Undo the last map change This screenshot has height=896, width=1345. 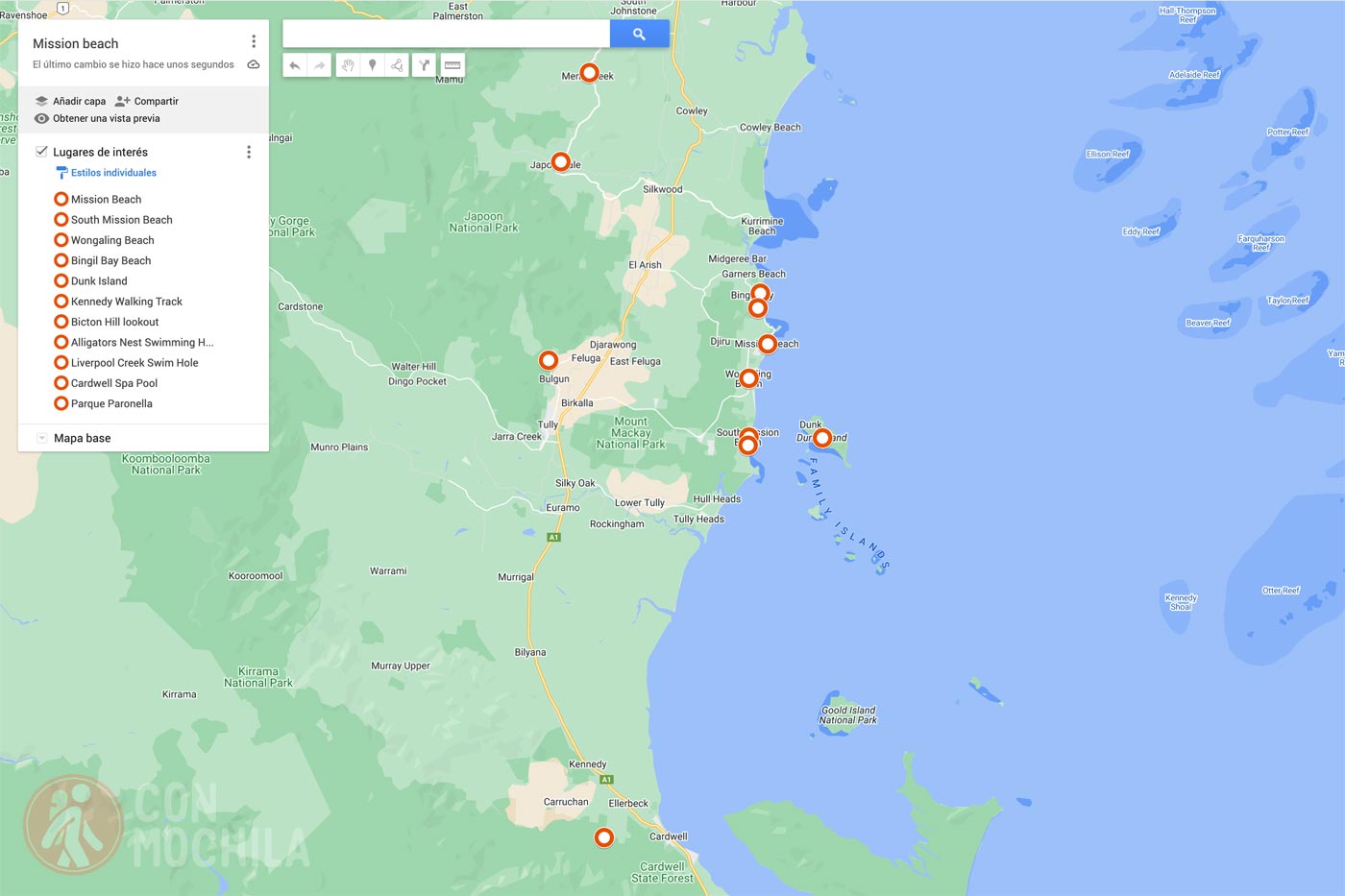tap(294, 65)
